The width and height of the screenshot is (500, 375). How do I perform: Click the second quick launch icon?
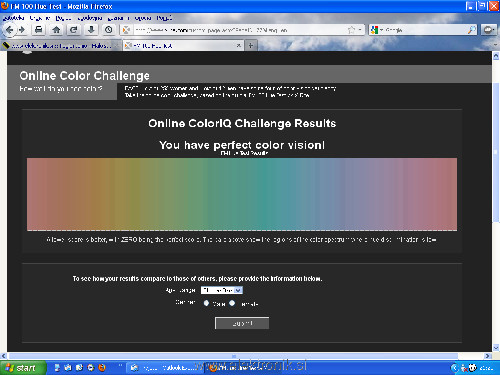click(68, 368)
